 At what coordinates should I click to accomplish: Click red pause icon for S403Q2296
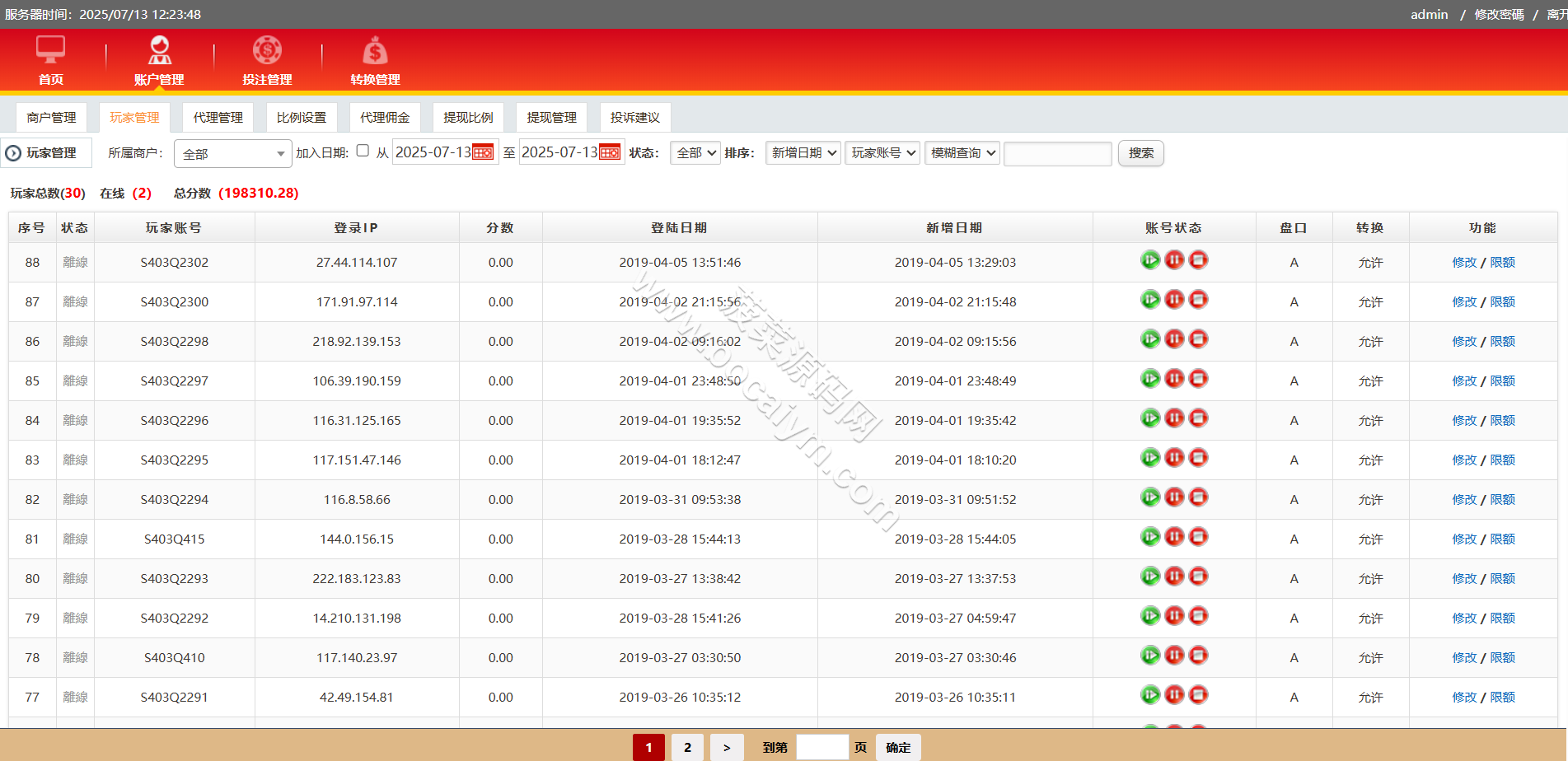point(1174,418)
